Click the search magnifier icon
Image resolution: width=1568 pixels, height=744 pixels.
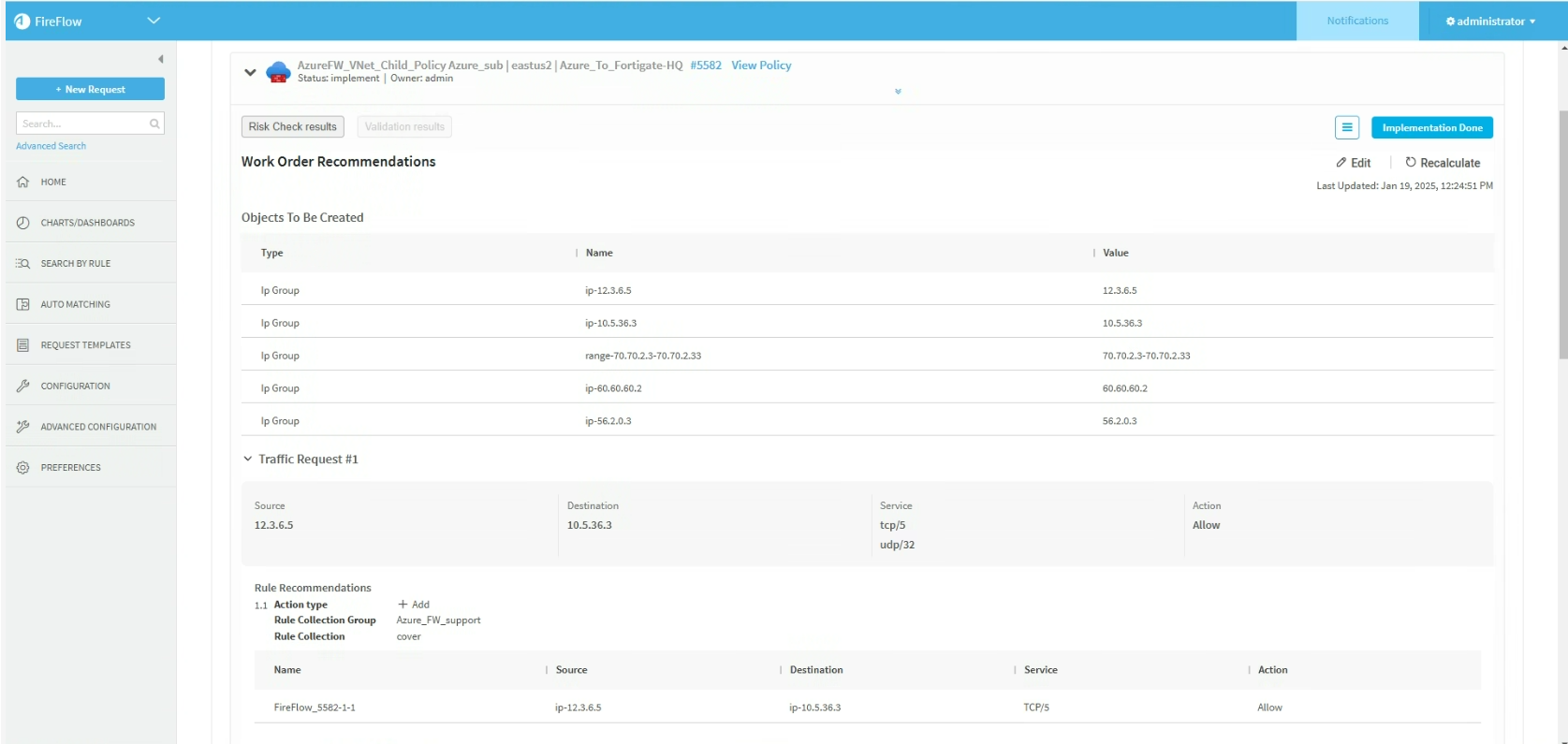click(x=154, y=124)
